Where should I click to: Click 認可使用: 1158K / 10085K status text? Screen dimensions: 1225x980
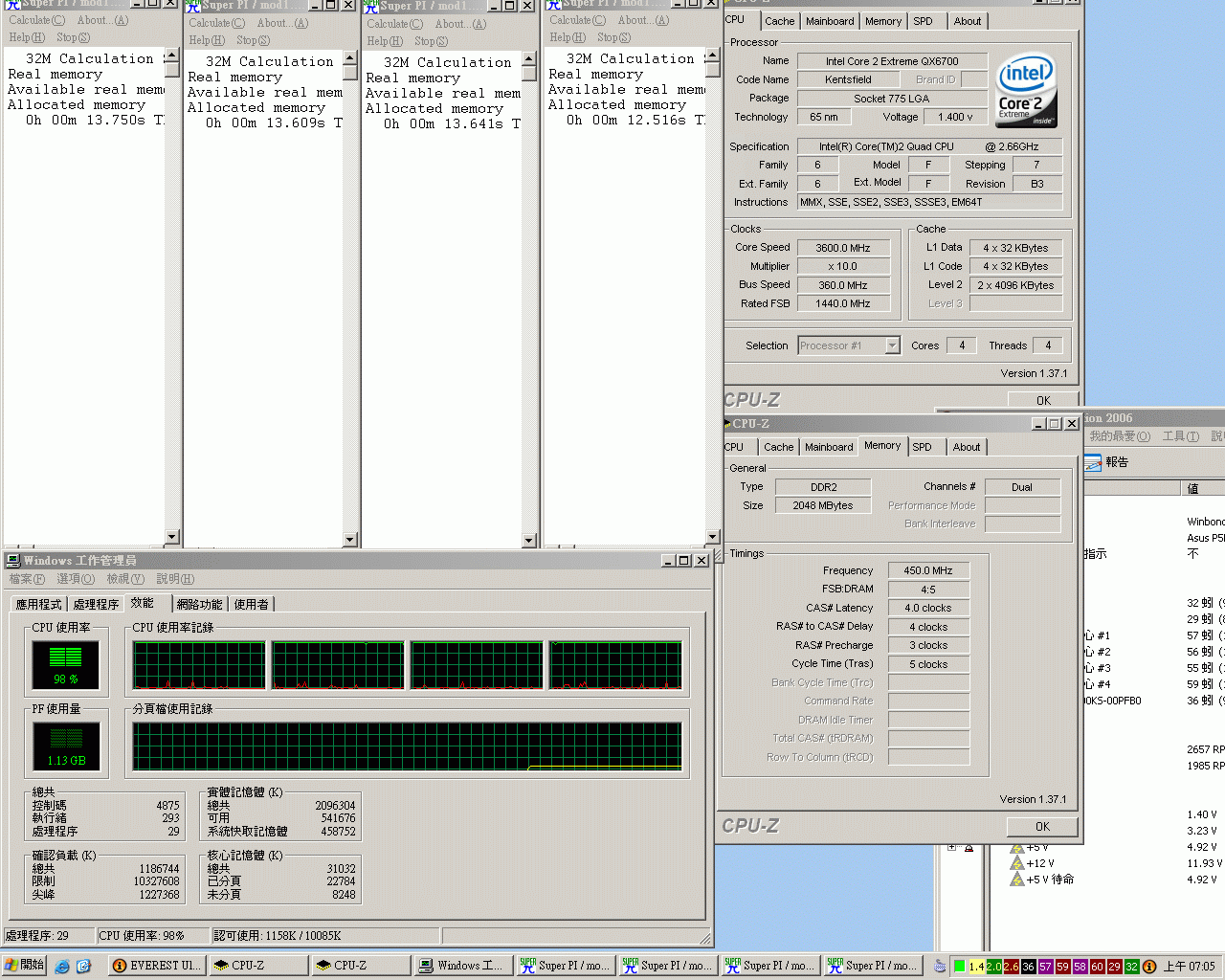pos(277,935)
